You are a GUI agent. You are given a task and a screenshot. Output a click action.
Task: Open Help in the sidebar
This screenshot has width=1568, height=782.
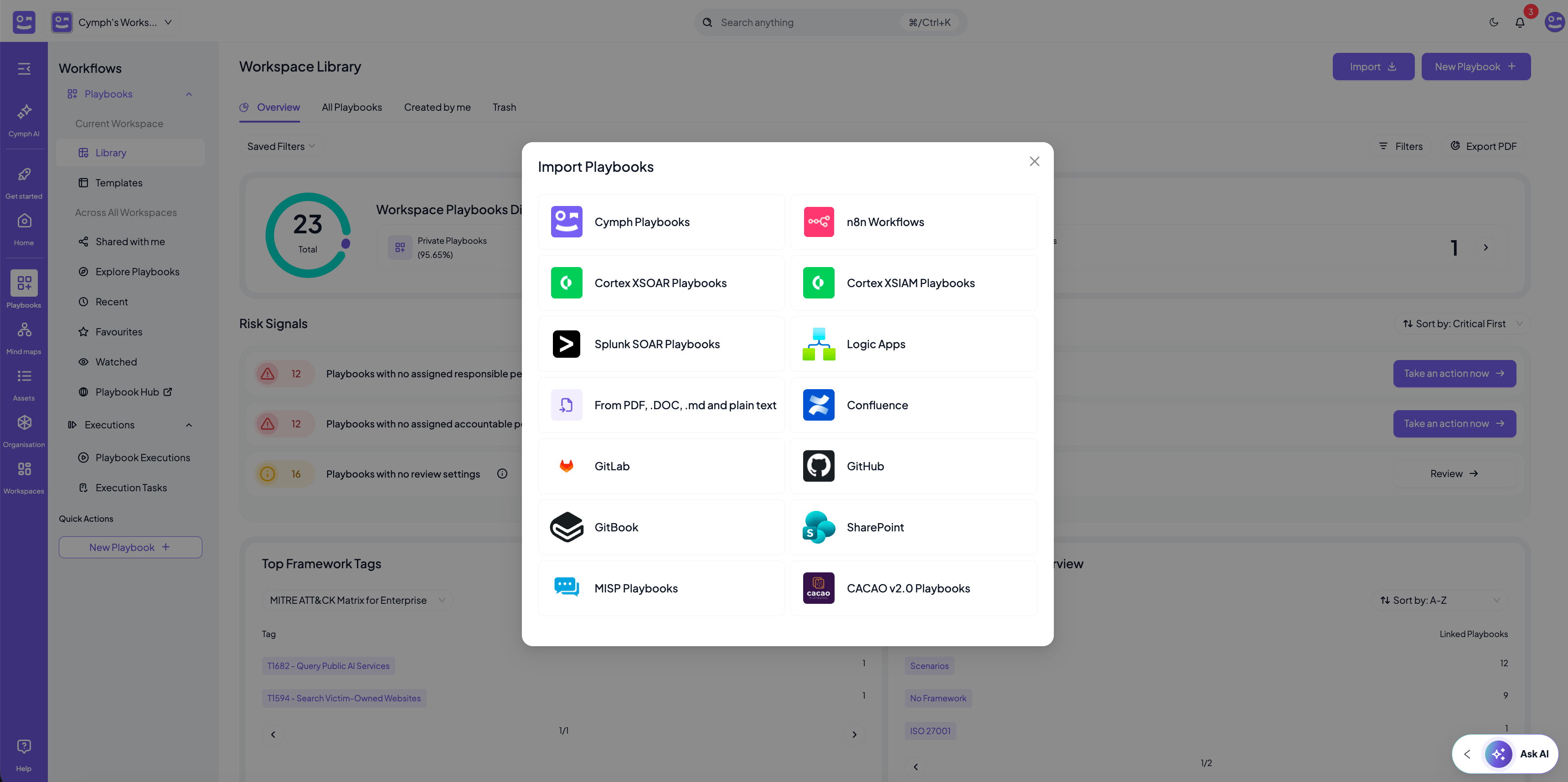point(24,755)
